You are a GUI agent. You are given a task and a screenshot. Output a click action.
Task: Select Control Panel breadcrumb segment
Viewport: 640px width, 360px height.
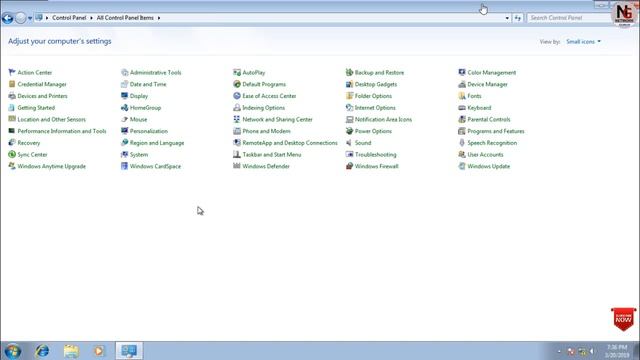(x=69, y=18)
